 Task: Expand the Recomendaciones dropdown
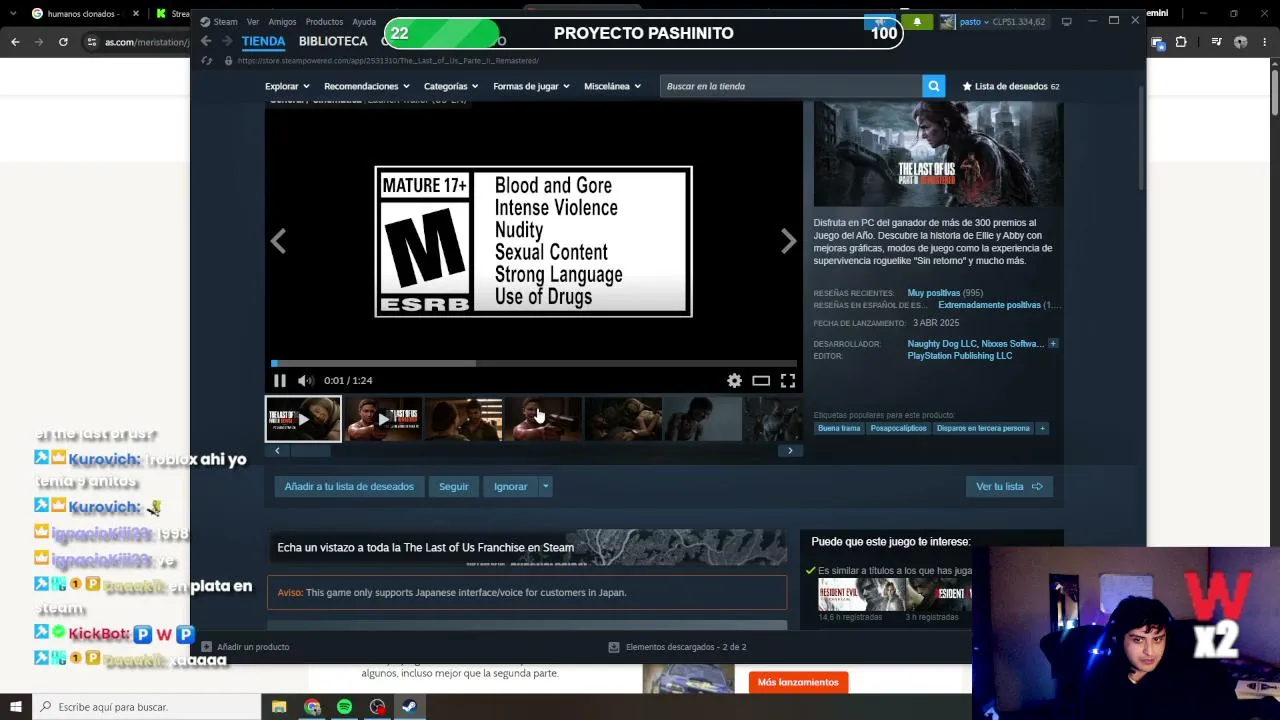(x=366, y=86)
